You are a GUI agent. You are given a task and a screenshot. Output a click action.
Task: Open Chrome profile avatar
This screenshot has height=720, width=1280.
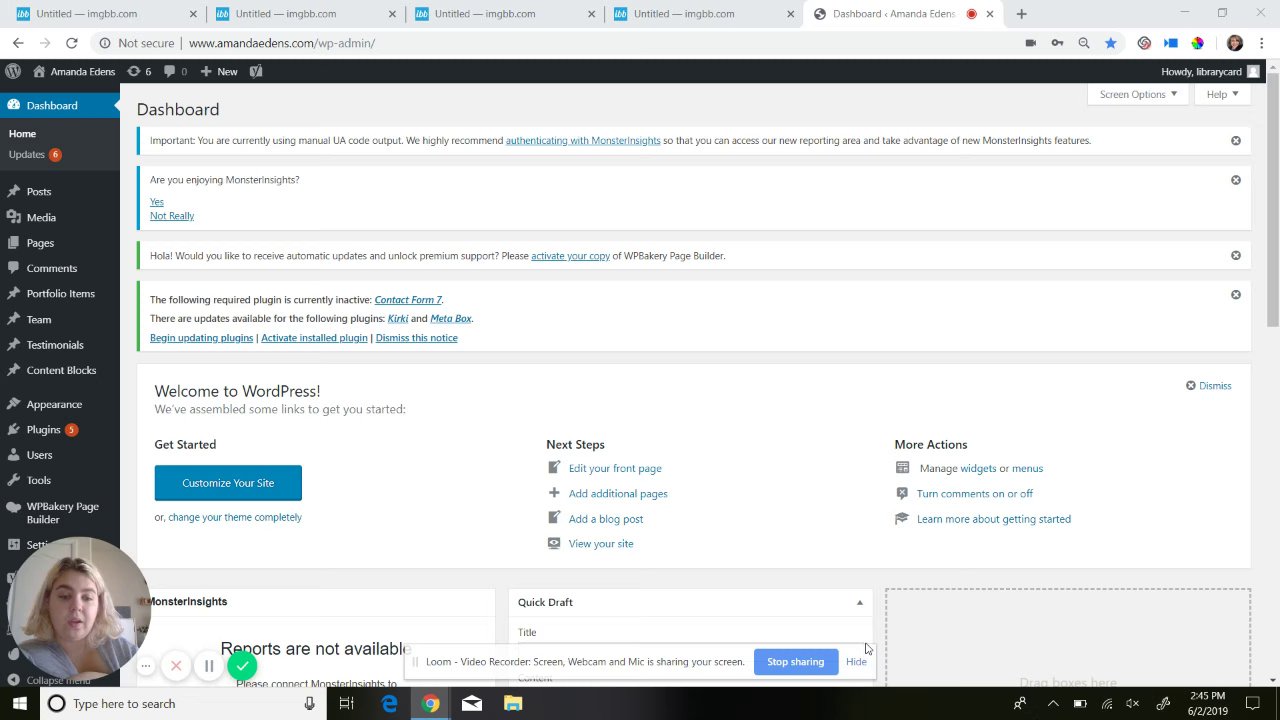click(1234, 43)
